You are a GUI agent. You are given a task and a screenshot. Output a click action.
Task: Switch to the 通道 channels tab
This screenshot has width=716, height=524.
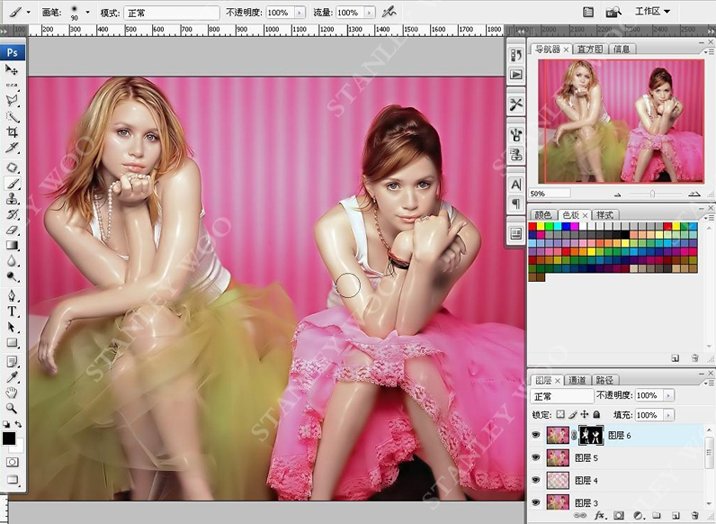577,380
